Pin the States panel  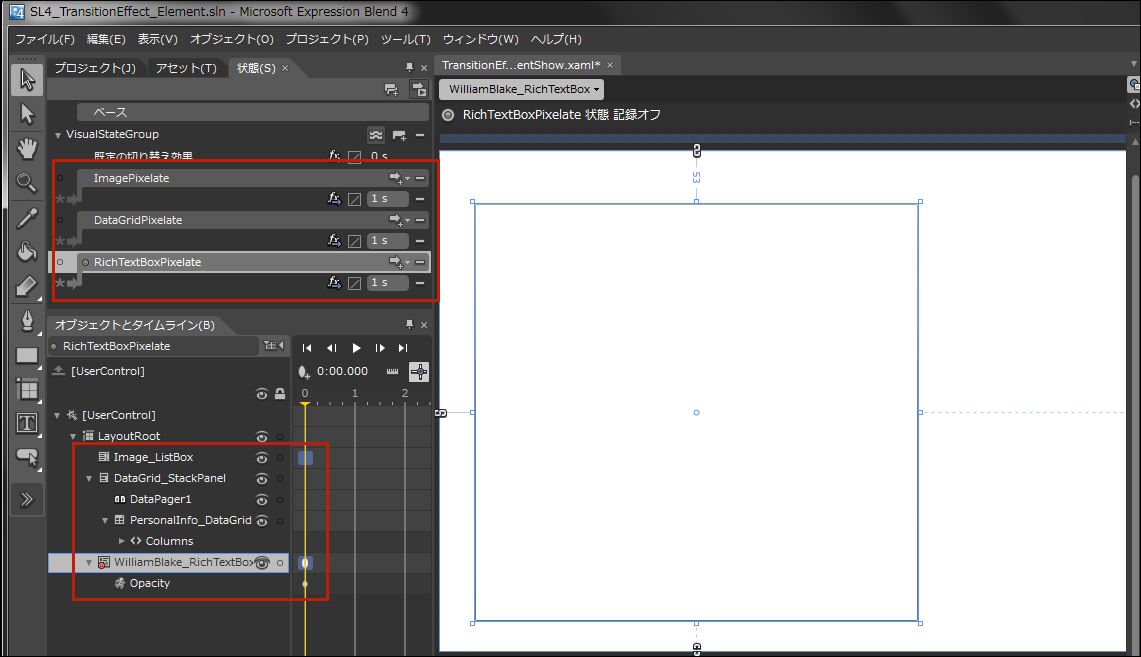pos(410,68)
